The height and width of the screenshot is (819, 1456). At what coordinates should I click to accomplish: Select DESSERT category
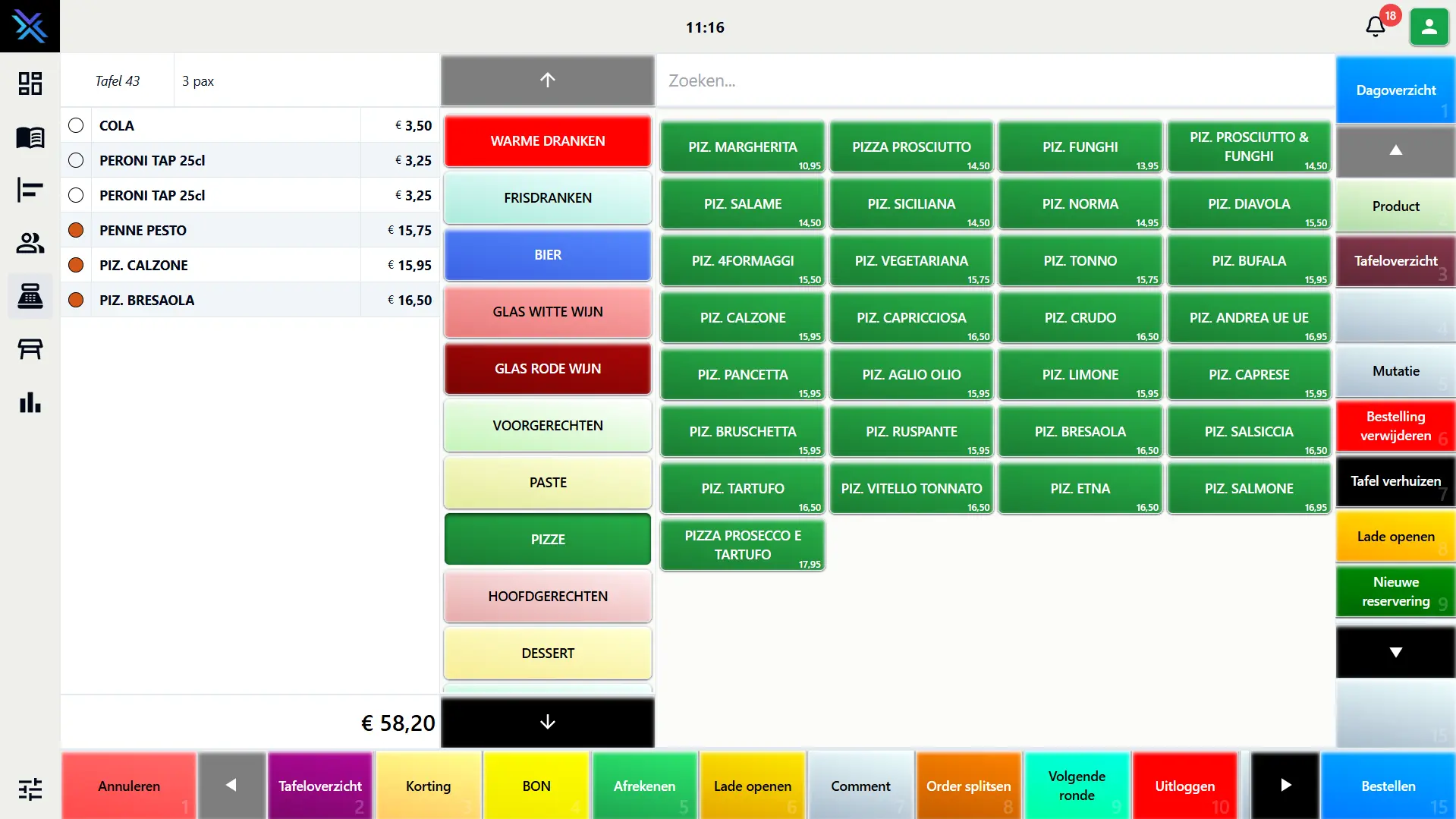(548, 654)
